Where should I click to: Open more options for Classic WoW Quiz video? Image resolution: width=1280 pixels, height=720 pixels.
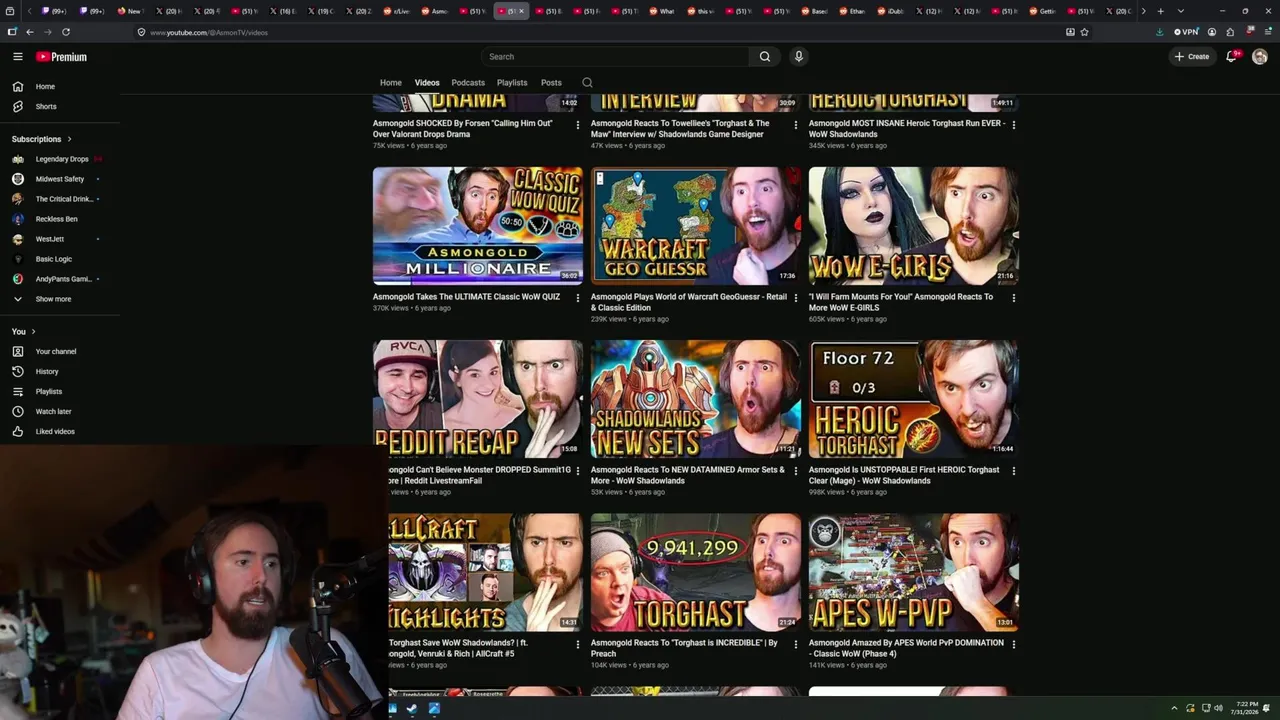[578, 298]
